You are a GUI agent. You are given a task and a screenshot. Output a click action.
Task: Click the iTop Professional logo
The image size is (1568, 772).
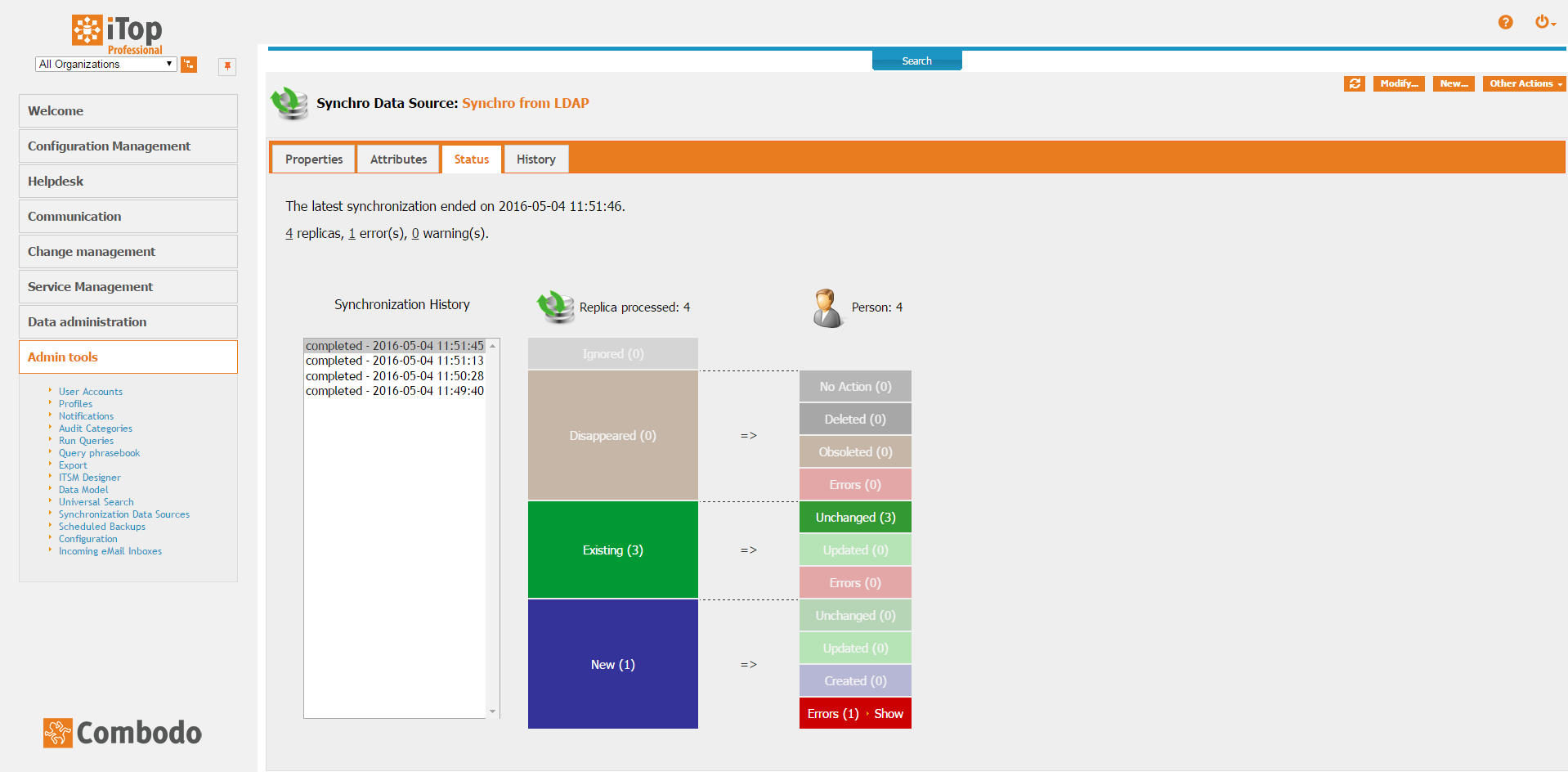tap(117, 34)
